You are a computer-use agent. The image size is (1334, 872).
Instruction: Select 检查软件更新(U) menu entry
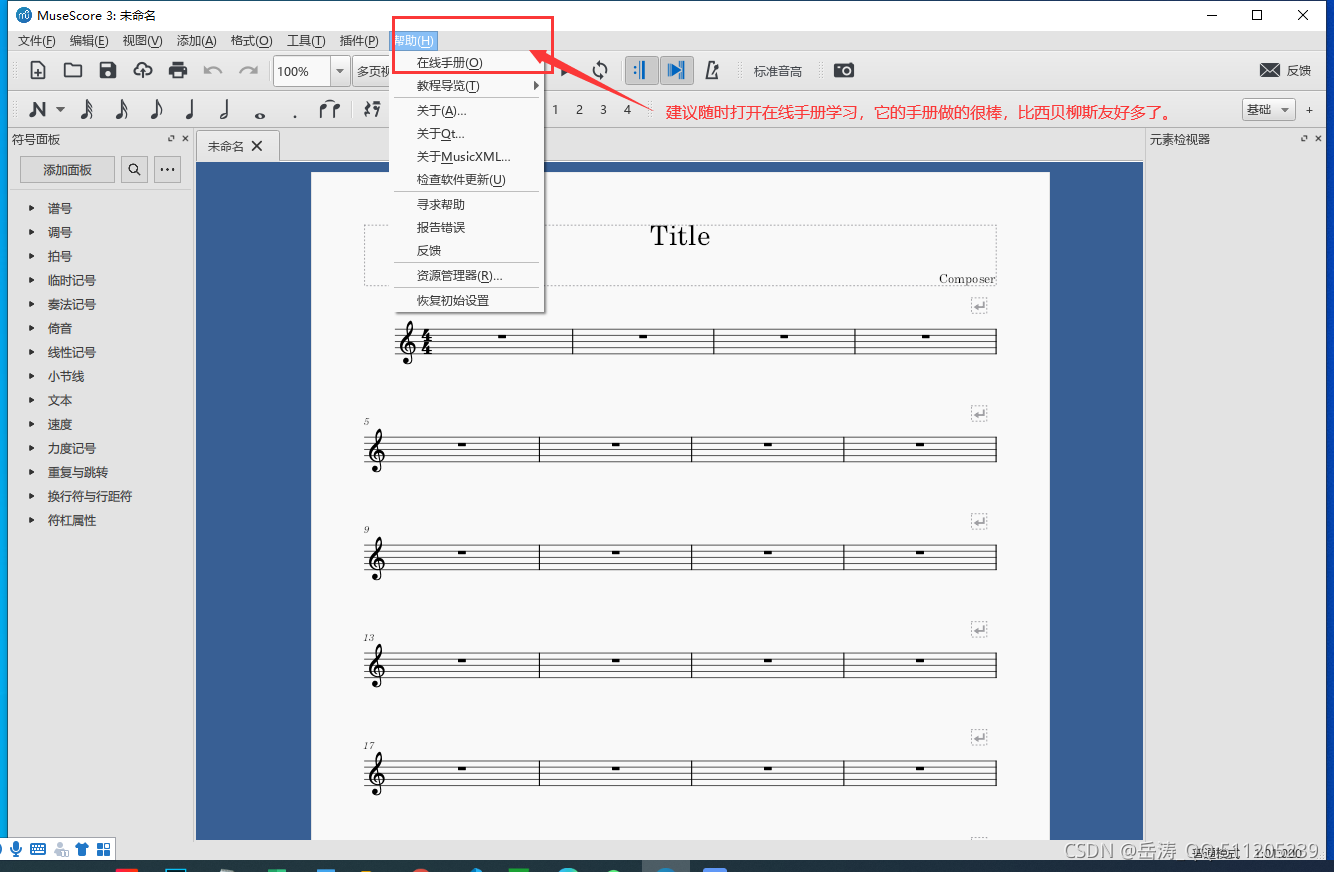(461, 180)
